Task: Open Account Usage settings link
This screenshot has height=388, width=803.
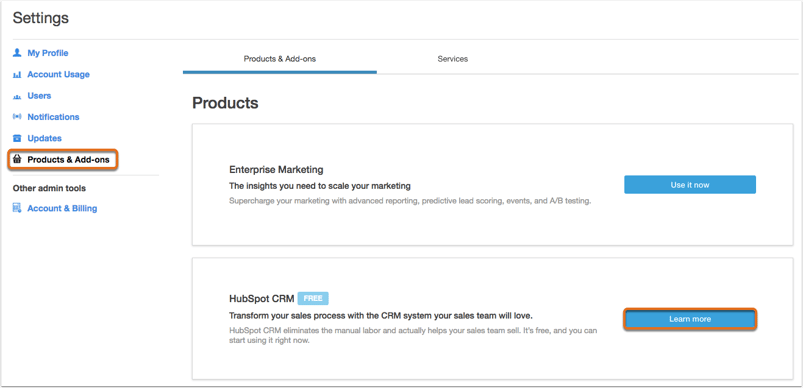Action: 58,74
